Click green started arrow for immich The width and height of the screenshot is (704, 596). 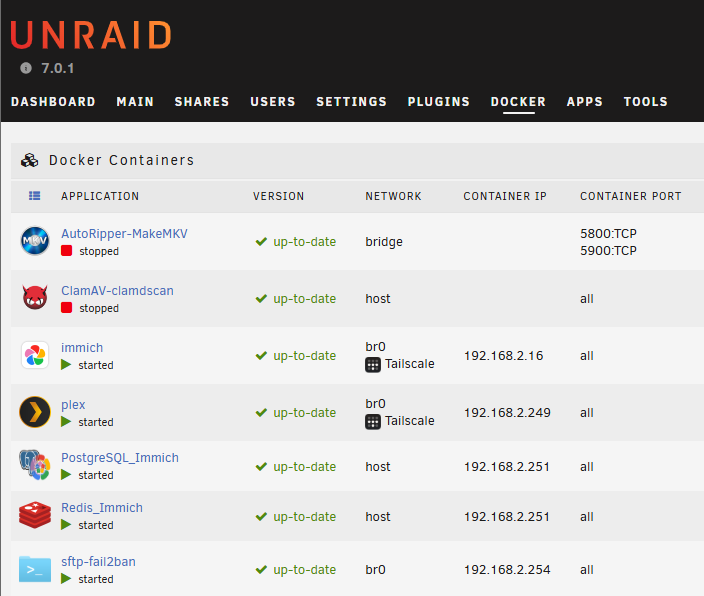point(66,365)
